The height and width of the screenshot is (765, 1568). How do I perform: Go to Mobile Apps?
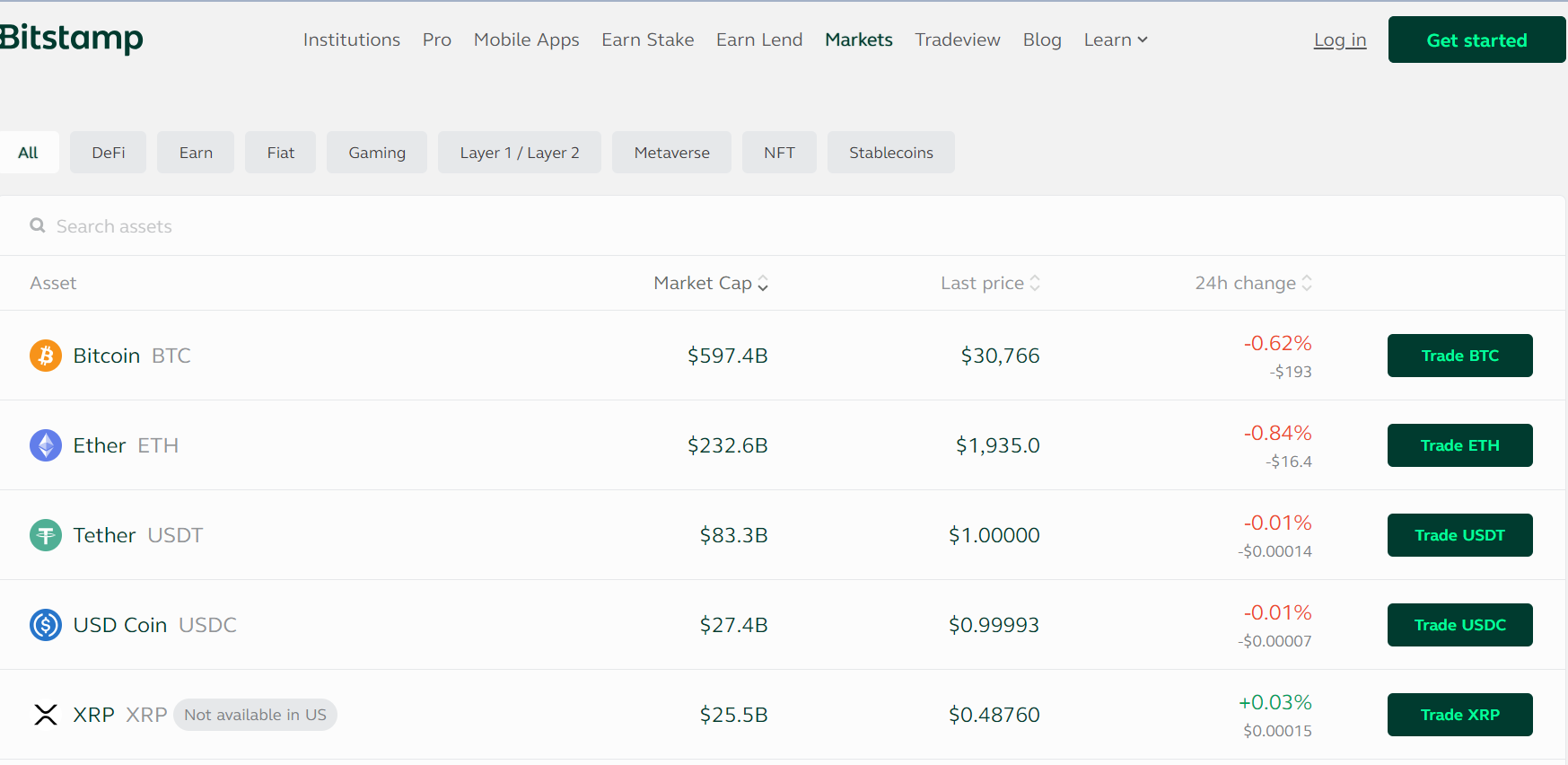point(527,40)
